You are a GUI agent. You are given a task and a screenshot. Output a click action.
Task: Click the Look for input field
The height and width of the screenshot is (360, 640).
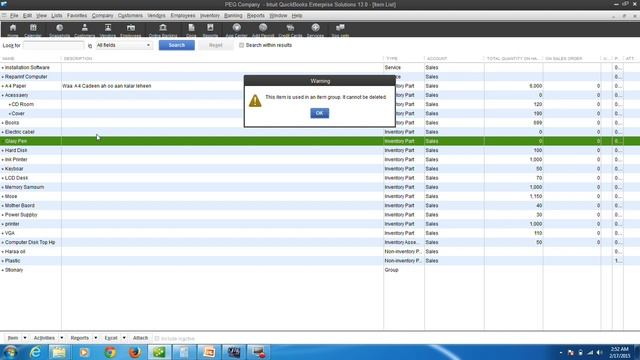(53, 45)
